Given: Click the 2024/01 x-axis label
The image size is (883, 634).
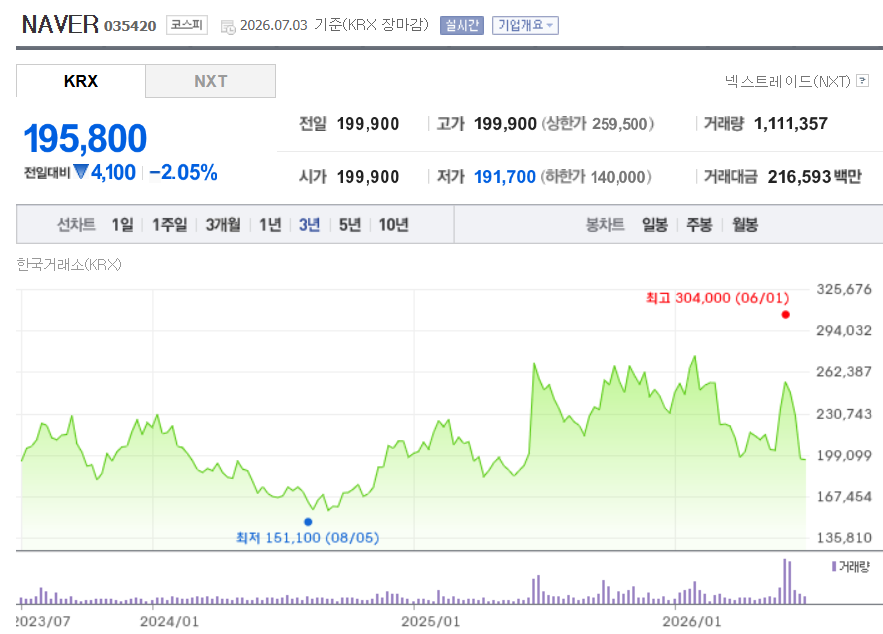Looking at the screenshot, I should tap(170, 622).
